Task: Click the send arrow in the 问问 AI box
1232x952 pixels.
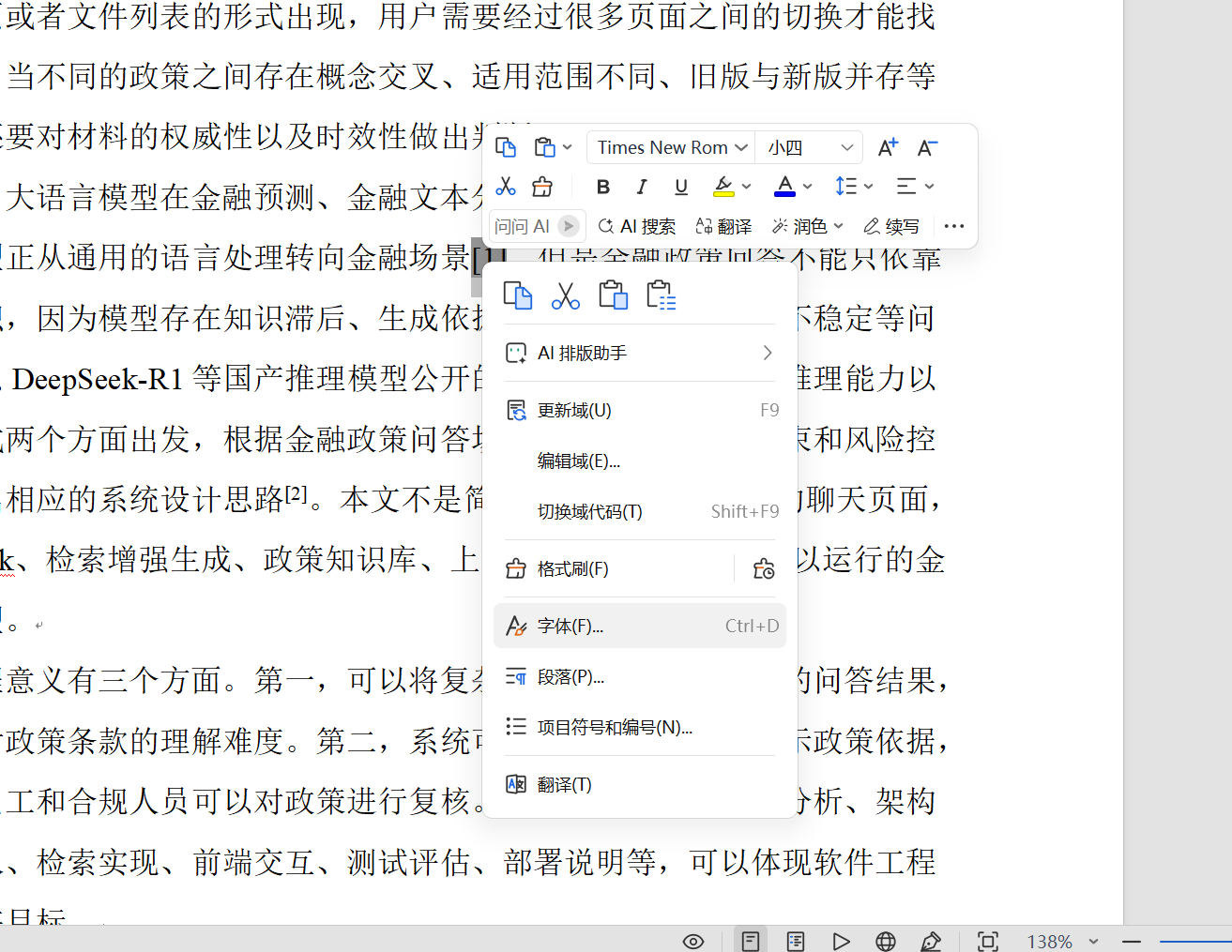Action: [568, 226]
